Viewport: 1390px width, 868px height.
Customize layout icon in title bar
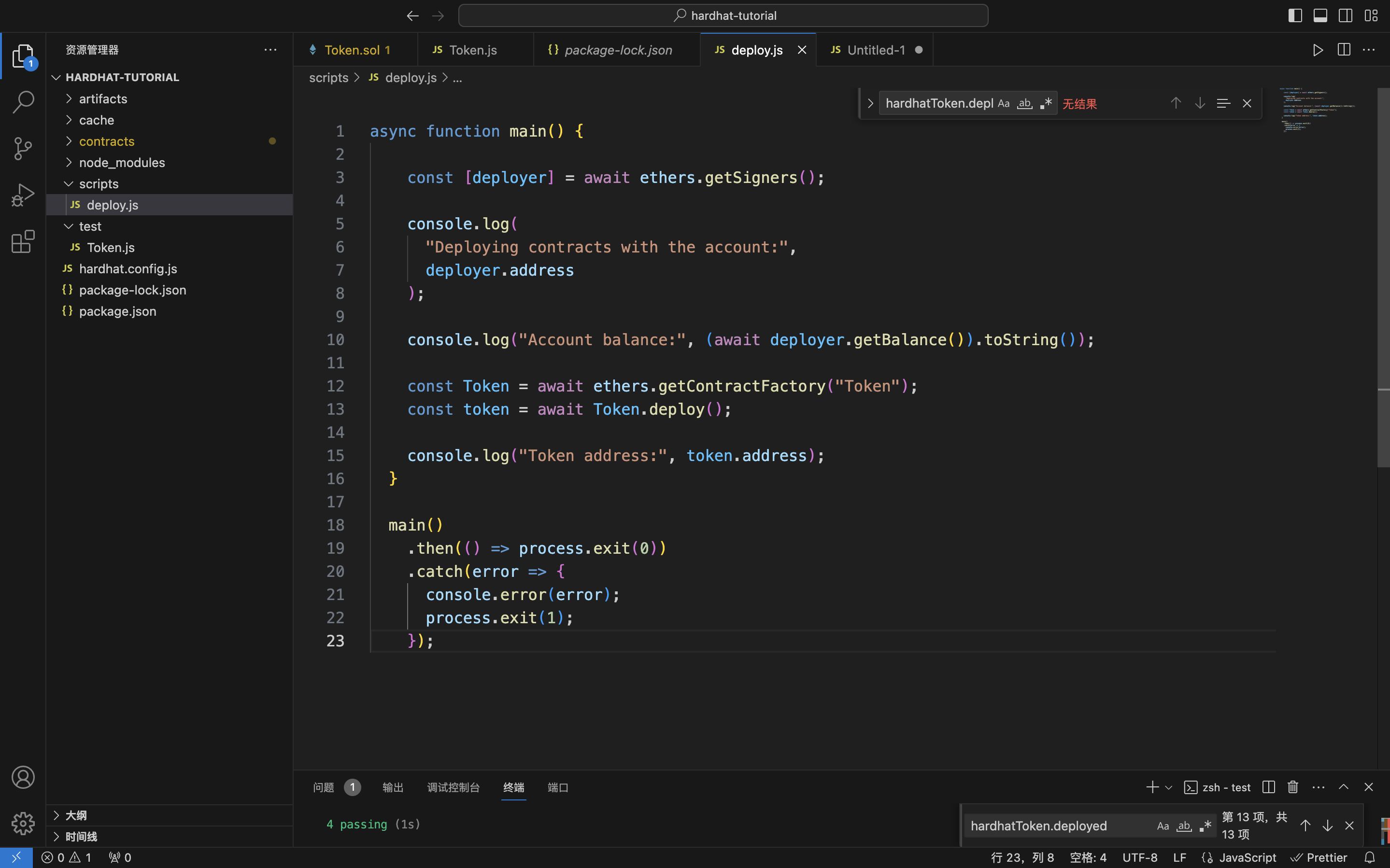click(1371, 16)
